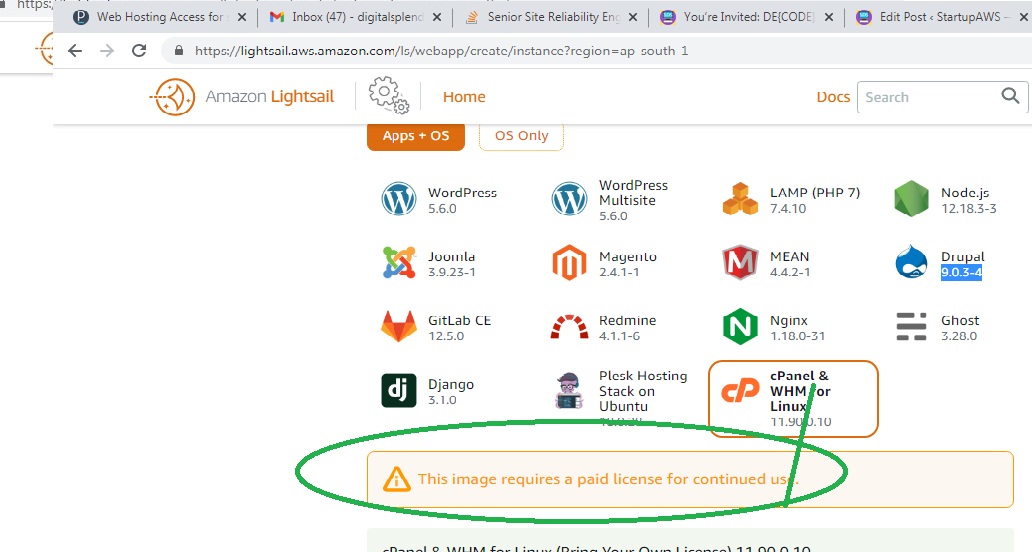Open the Lightsail settings gears icon
This screenshot has height=552, width=1032.
(x=388, y=95)
